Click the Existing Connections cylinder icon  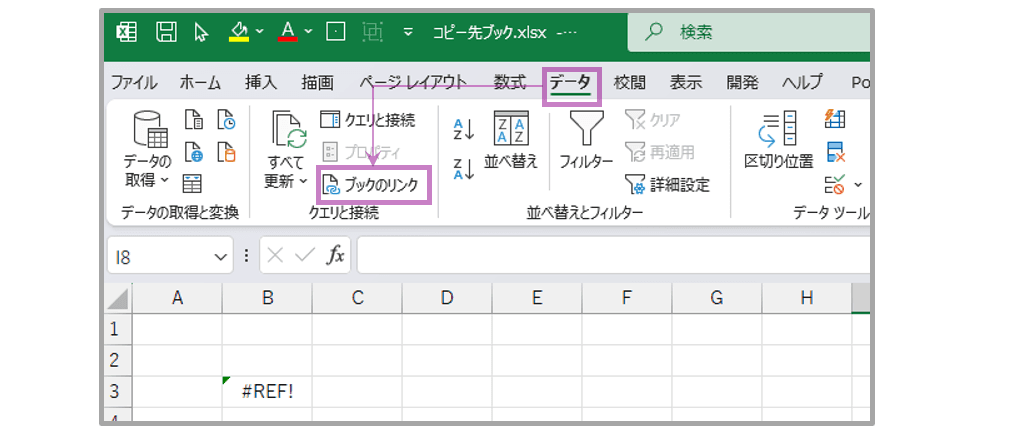[226, 152]
